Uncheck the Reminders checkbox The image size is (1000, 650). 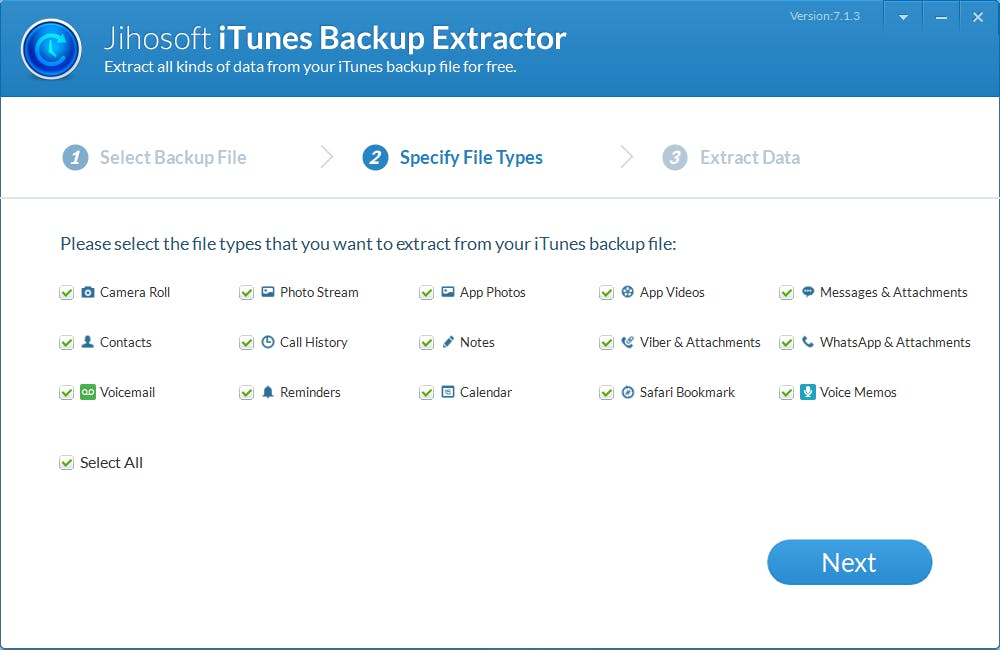pos(246,392)
